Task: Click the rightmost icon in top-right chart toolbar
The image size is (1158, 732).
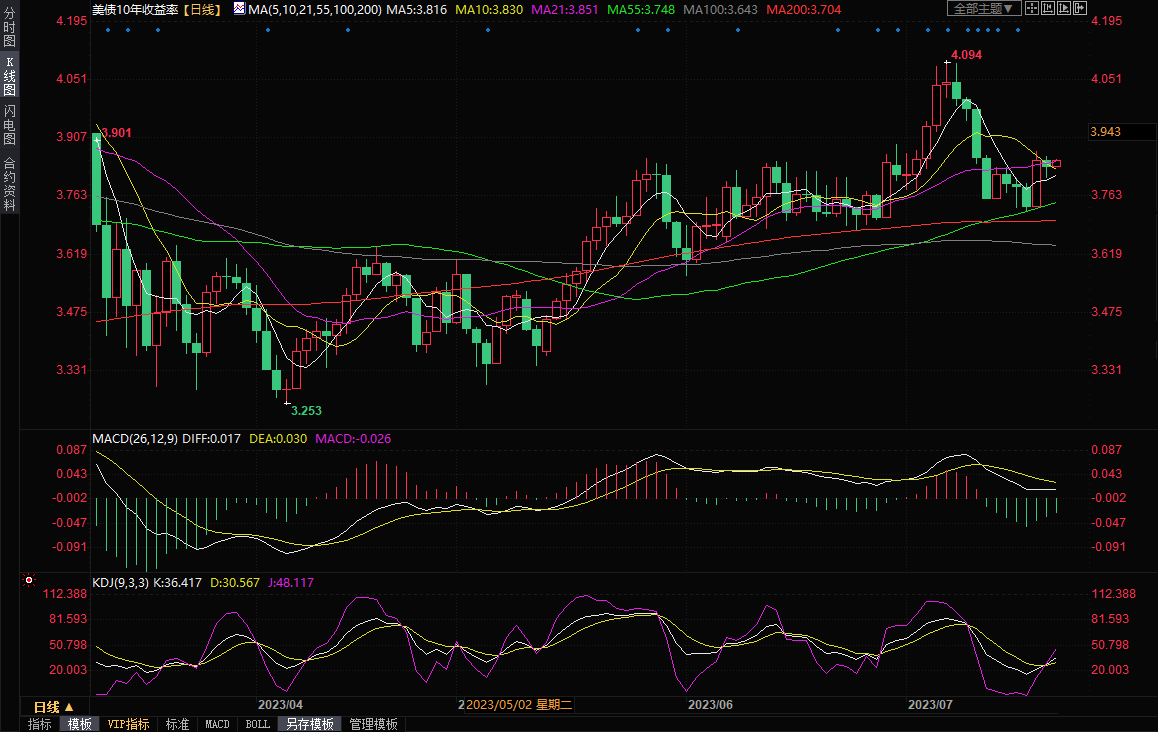Action: (1079, 8)
